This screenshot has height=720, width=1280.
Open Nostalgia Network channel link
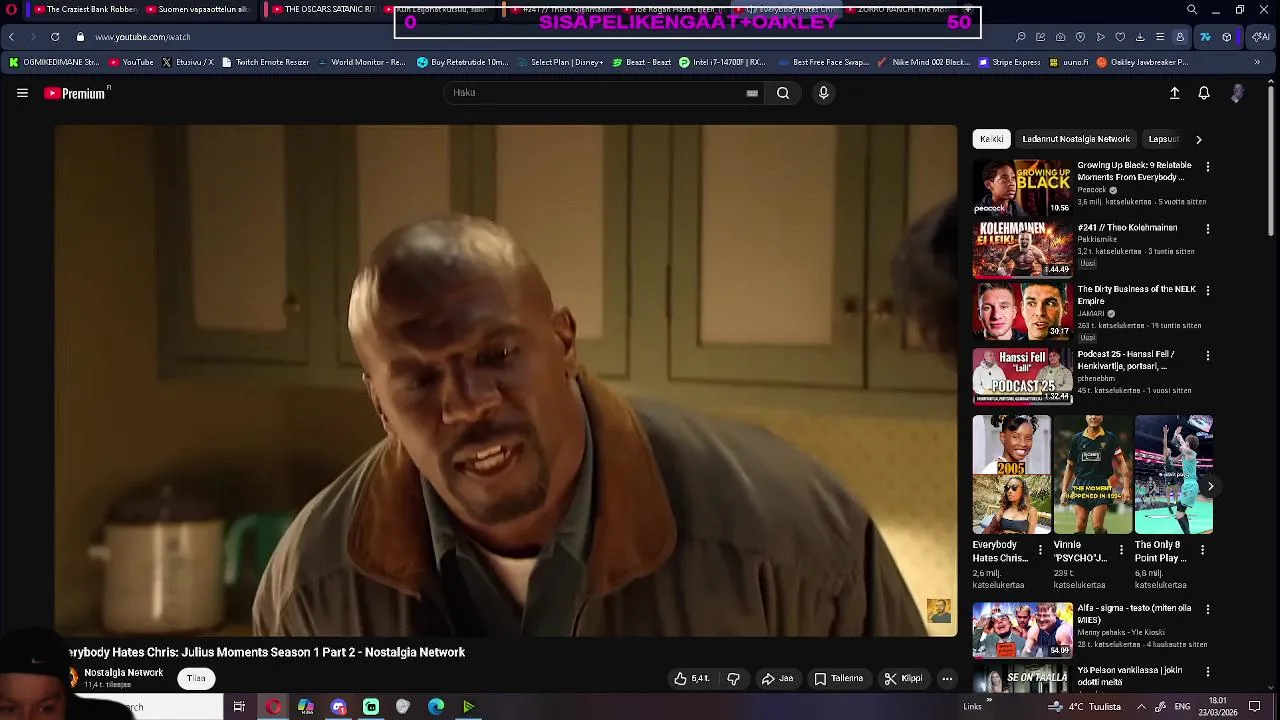123,673
